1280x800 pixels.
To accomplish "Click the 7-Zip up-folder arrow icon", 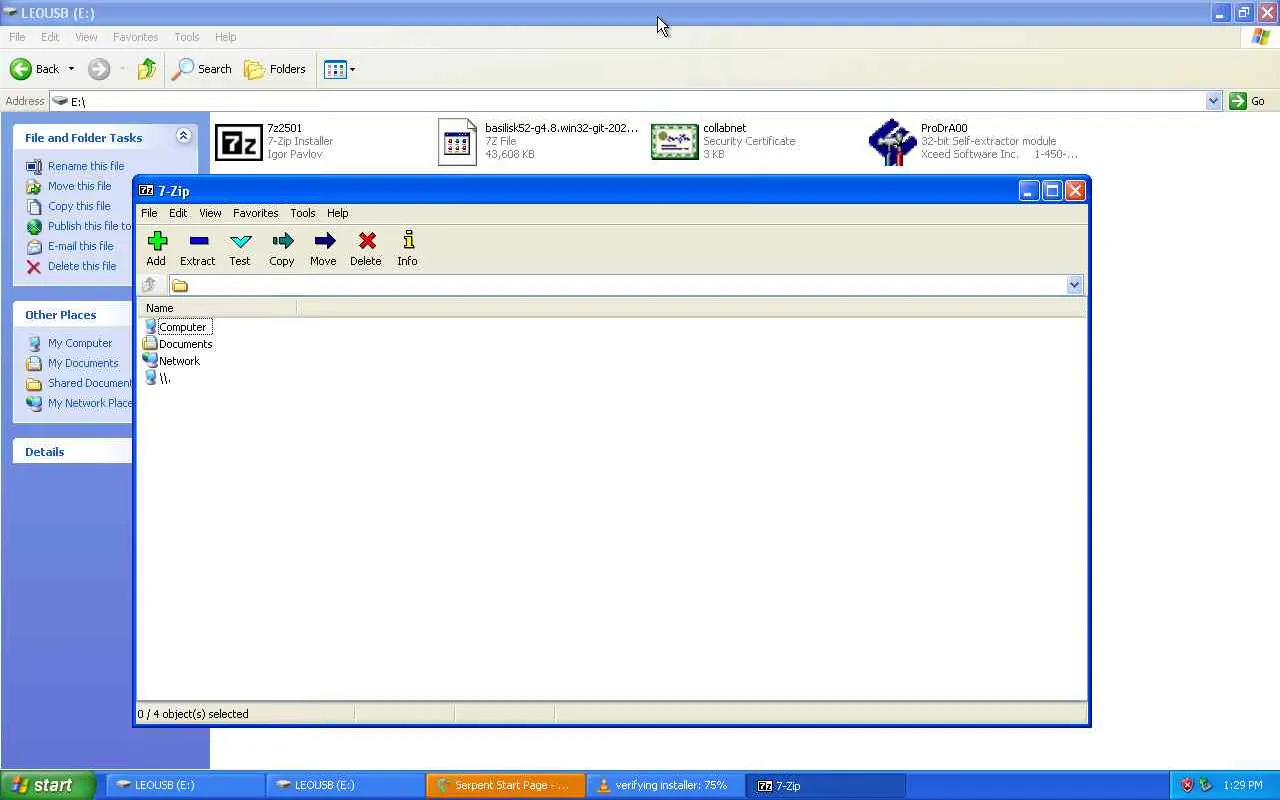I will (x=149, y=285).
